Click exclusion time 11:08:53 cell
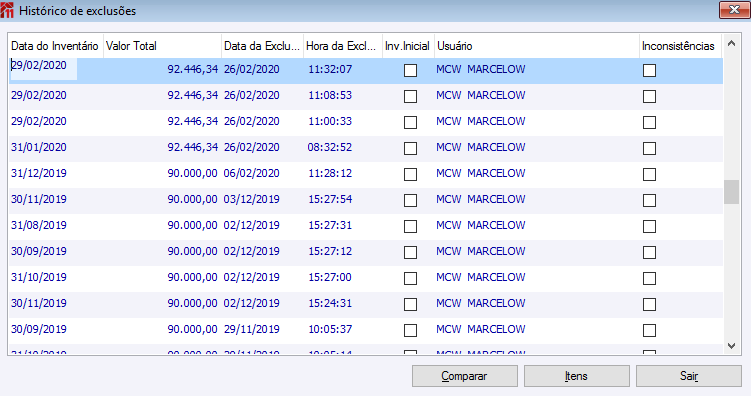Screen dimensions: 751x396 coord(330,95)
